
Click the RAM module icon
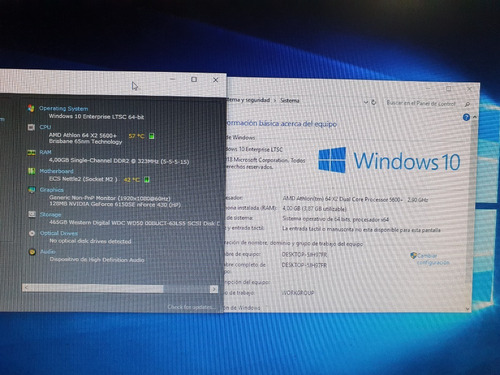click(31, 153)
